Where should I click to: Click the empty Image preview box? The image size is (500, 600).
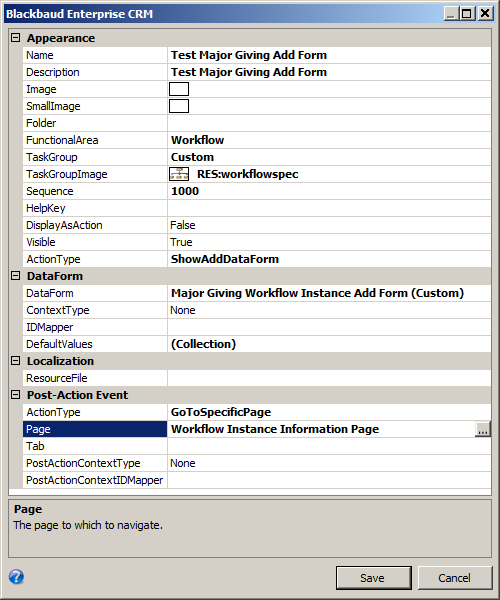point(179,89)
